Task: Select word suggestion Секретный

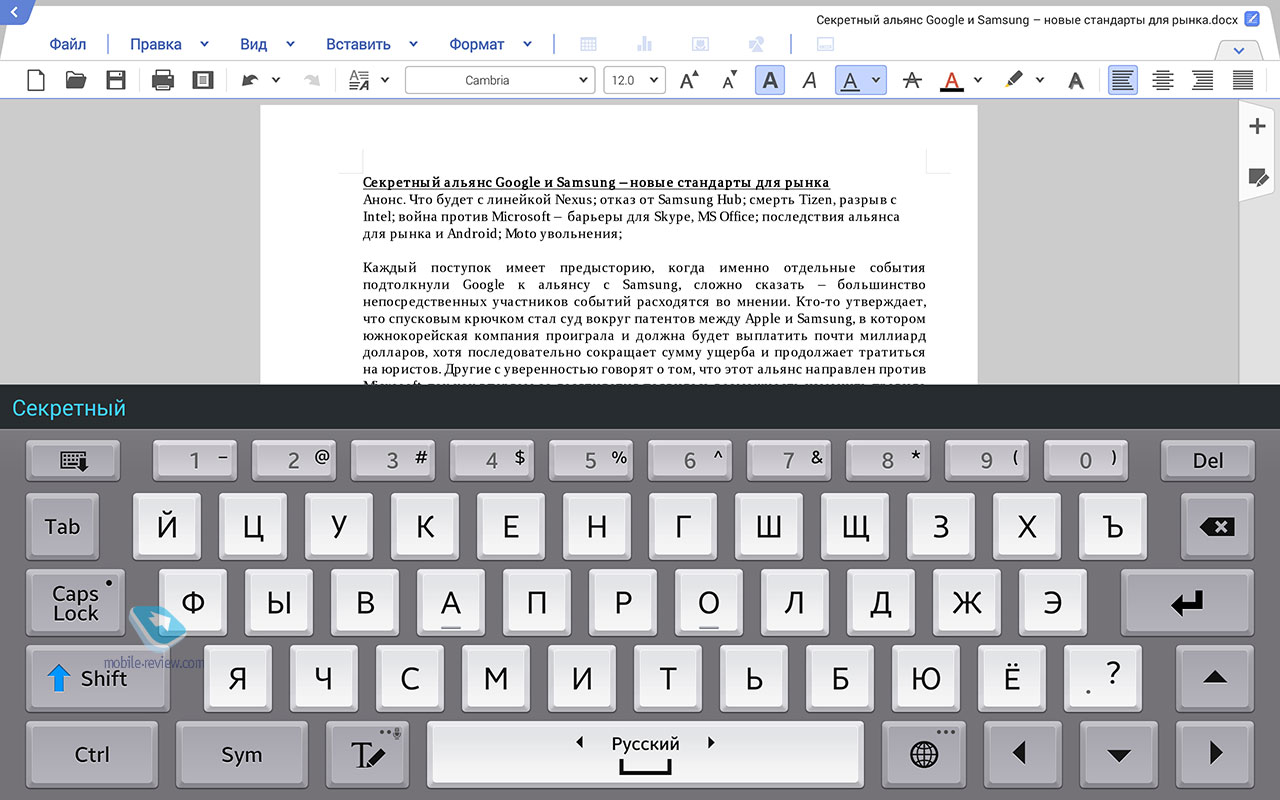Action: point(69,408)
